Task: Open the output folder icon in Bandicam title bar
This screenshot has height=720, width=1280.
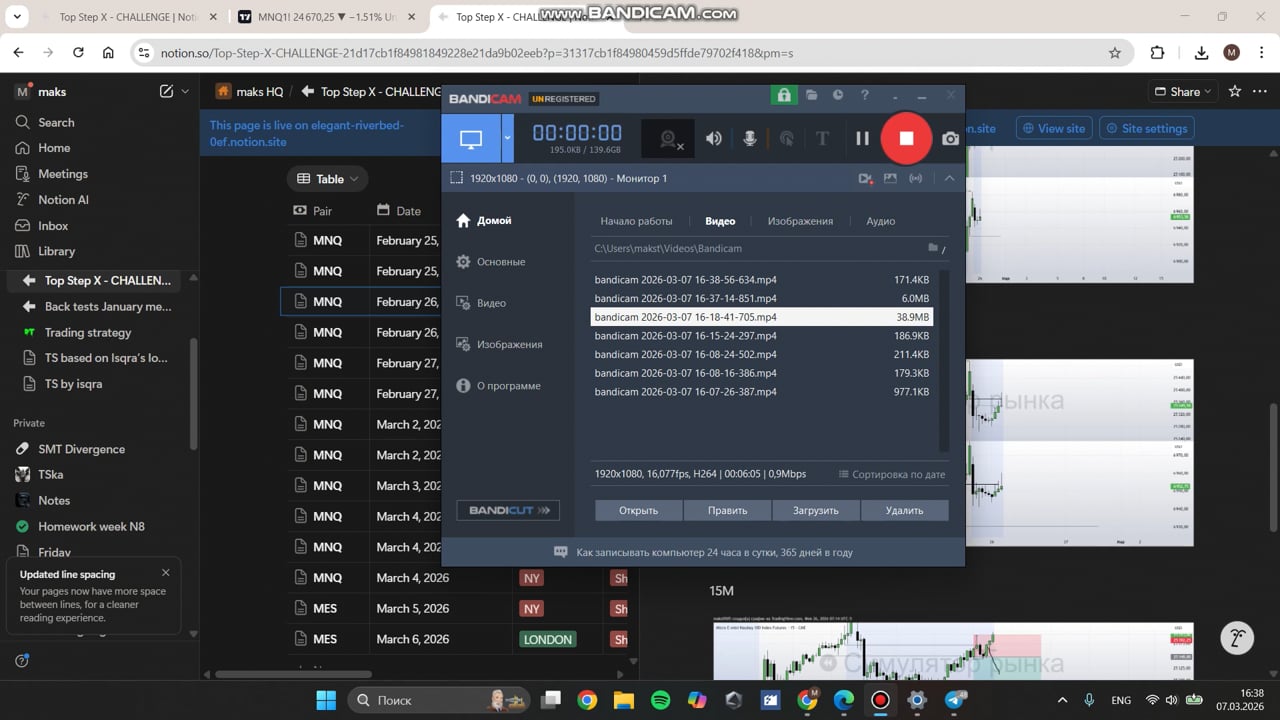Action: pyautogui.click(x=811, y=95)
